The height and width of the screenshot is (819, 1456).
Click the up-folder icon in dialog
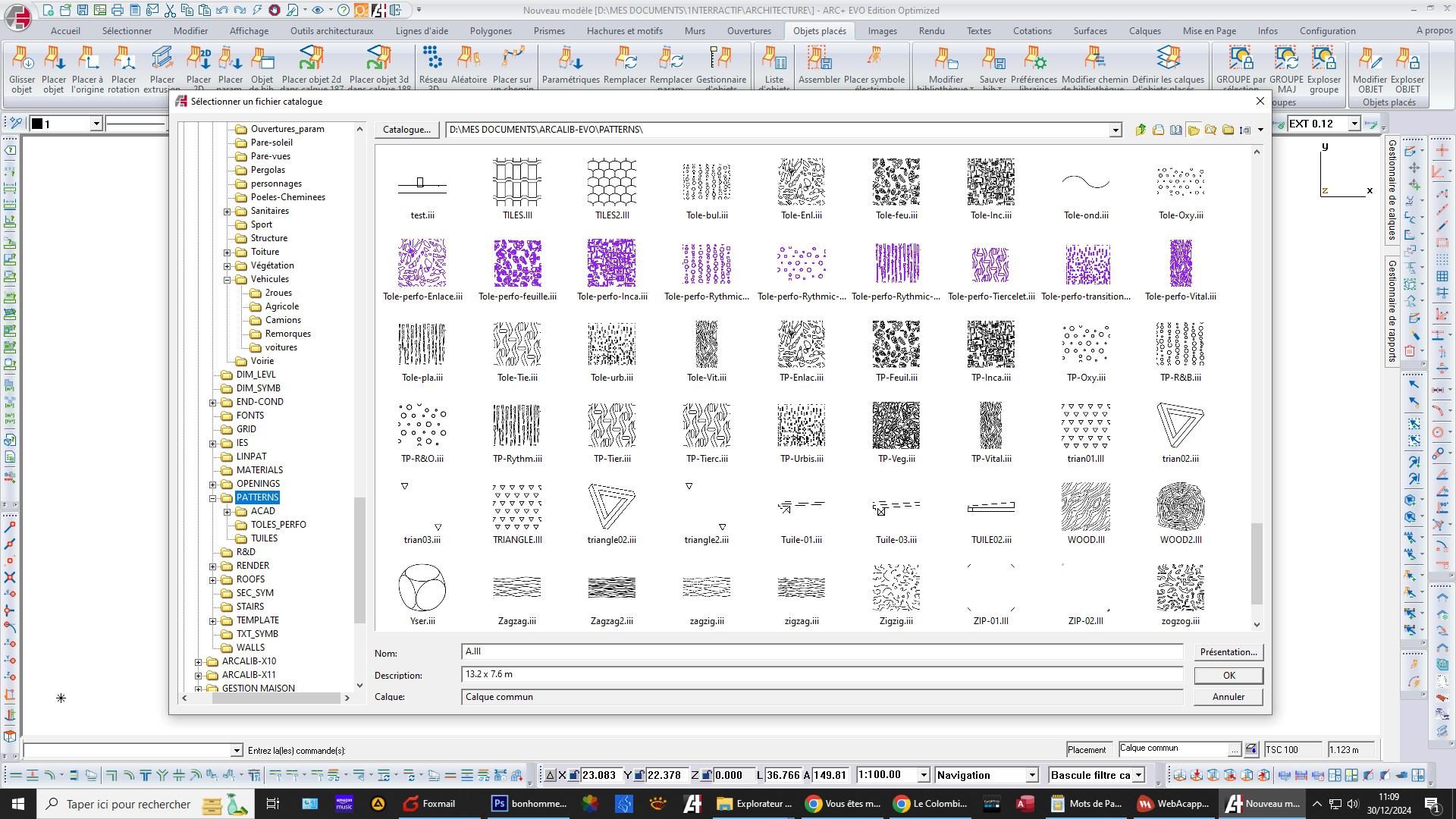(1141, 130)
